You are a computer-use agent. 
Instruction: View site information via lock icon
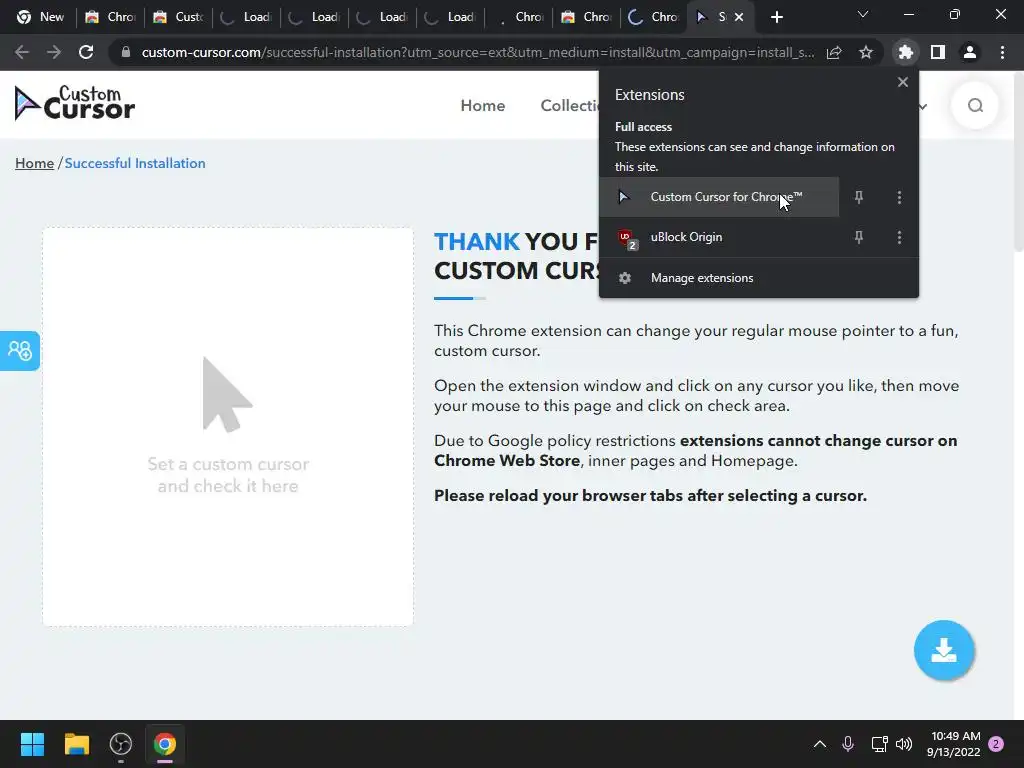[x=126, y=52]
